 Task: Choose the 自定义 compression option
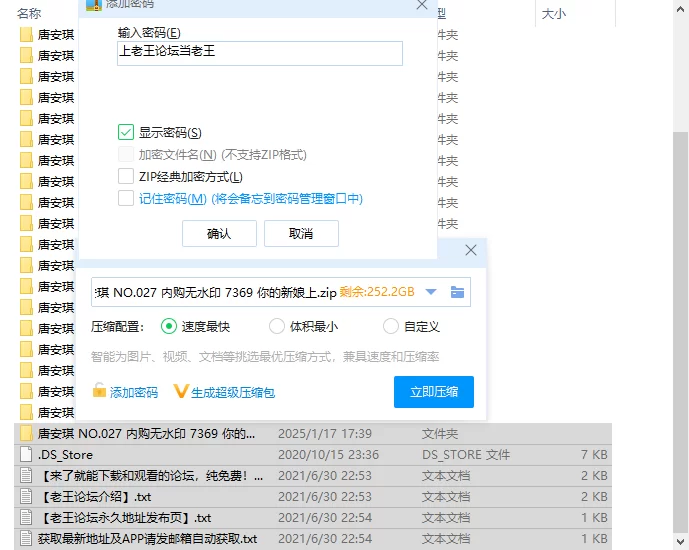[391, 326]
